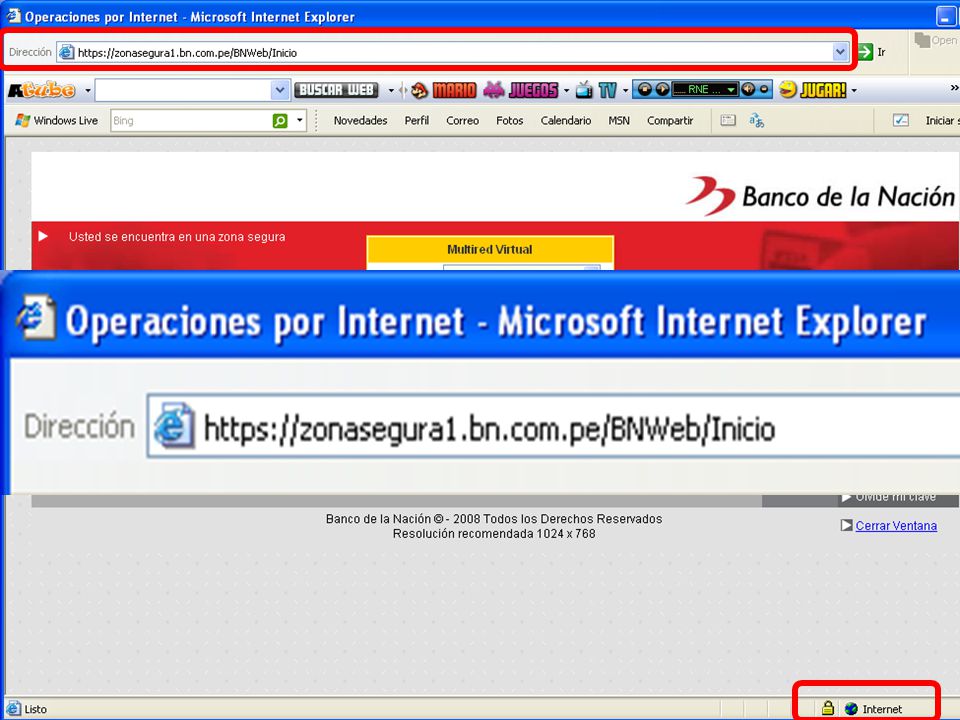Click the green Bing search magnifier
The height and width of the screenshot is (720, 960).
pyautogui.click(x=280, y=121)
